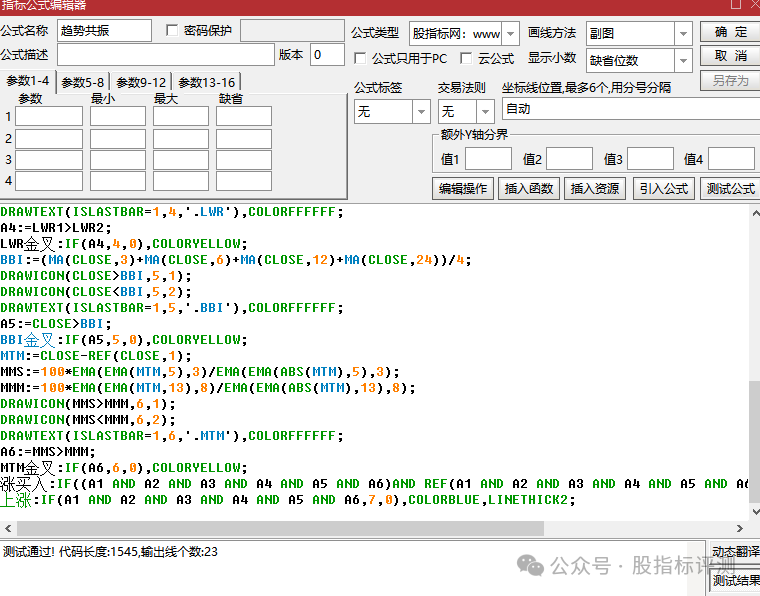Click the 确定 button
The width and height of the screenshot is (760, 596).
click(x=730, y=32)
